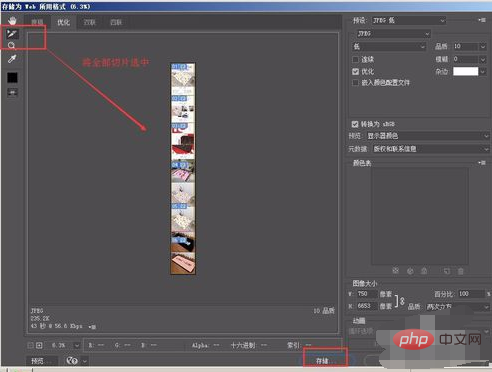Switch to the 四联 4-up tab
Screen dimensions: 492x372
[x=116, y=22]
